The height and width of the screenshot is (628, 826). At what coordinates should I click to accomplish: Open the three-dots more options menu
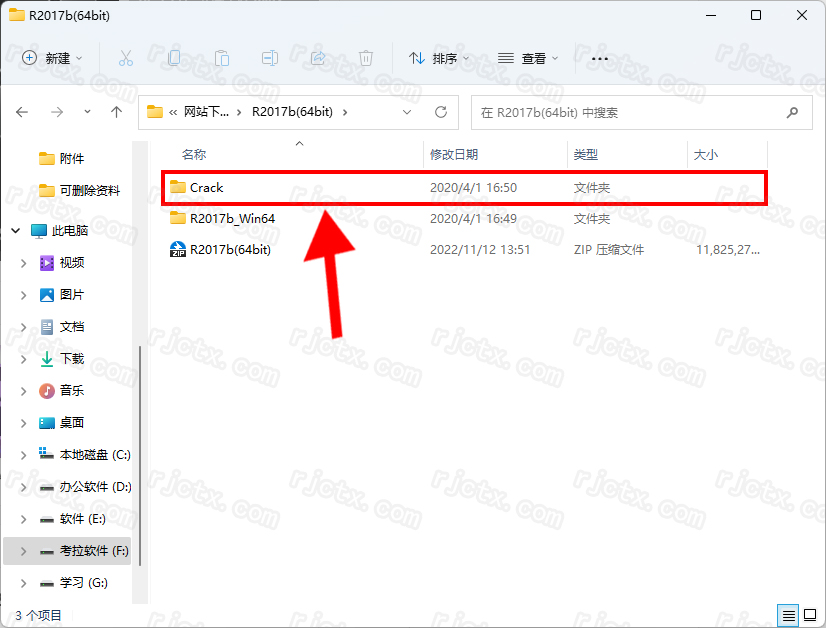point(600,58)
